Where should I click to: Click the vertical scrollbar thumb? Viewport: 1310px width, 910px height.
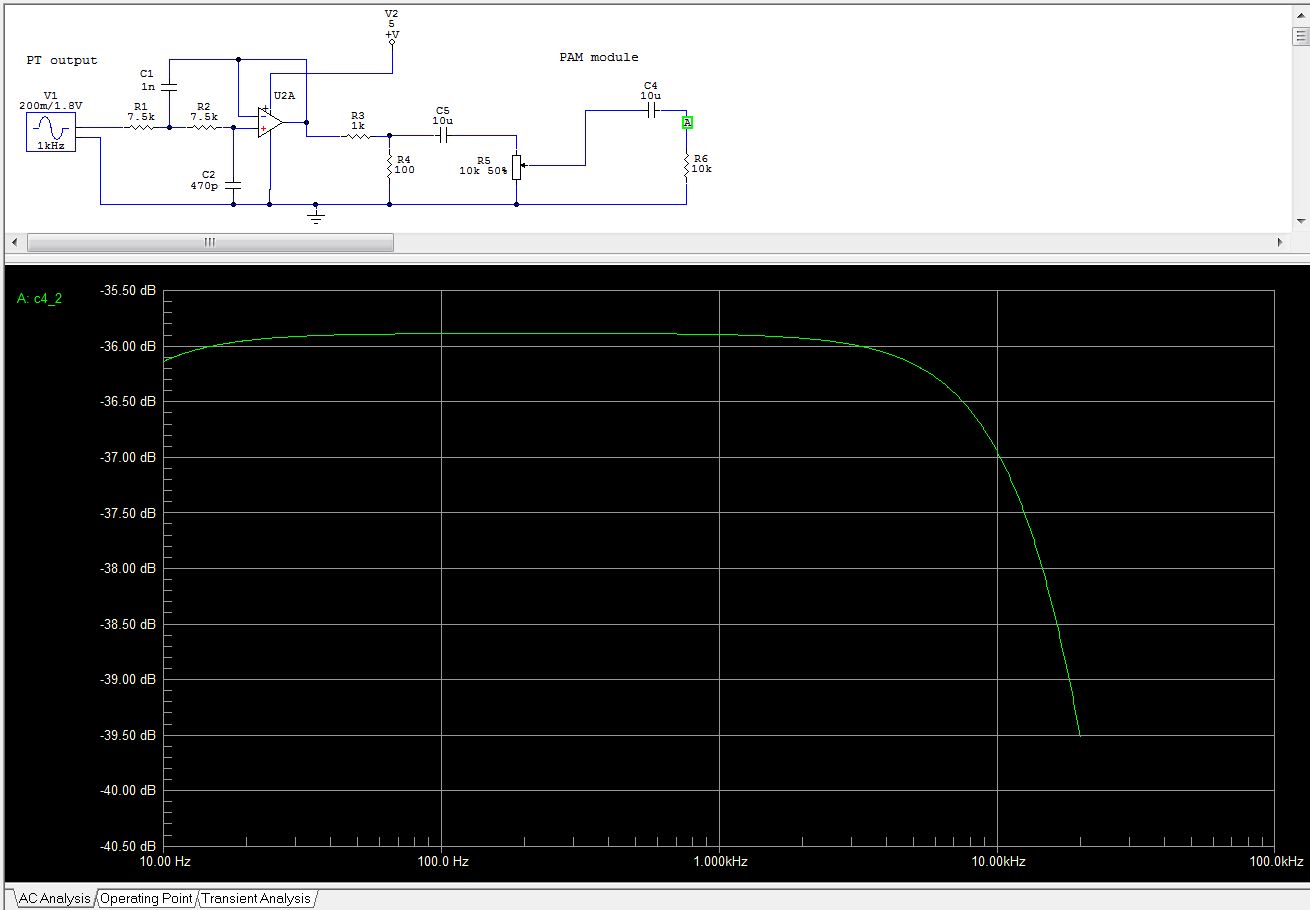point(1300,37)
